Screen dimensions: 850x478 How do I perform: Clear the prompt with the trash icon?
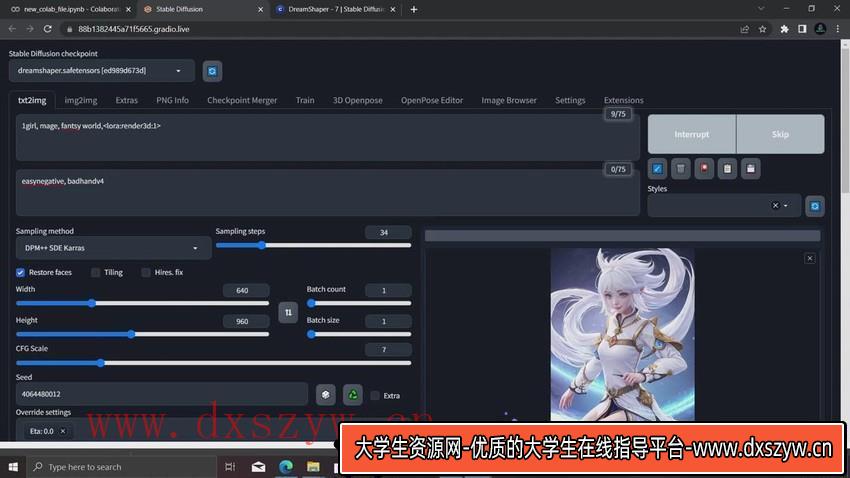click(x=680, y=169)
